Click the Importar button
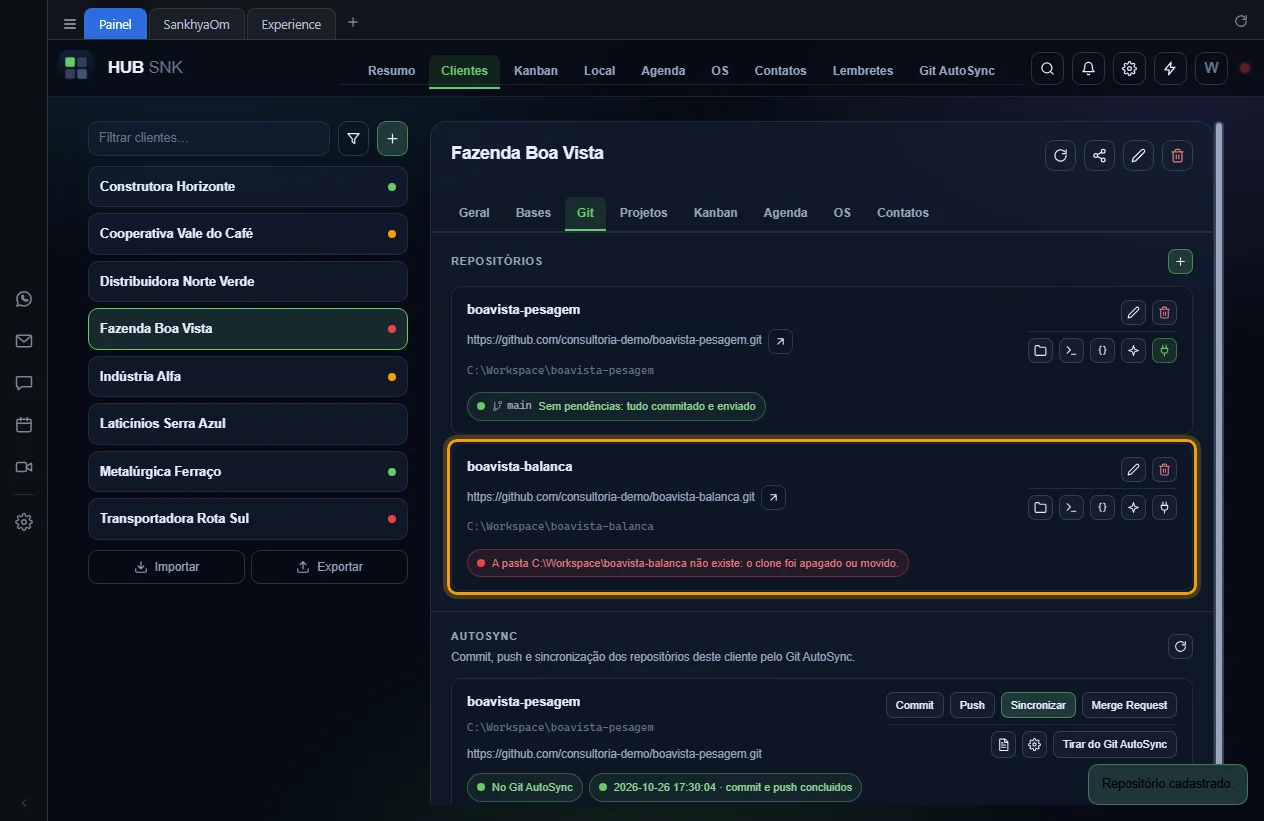This screenshot has height=821, width=1264. 166,567
